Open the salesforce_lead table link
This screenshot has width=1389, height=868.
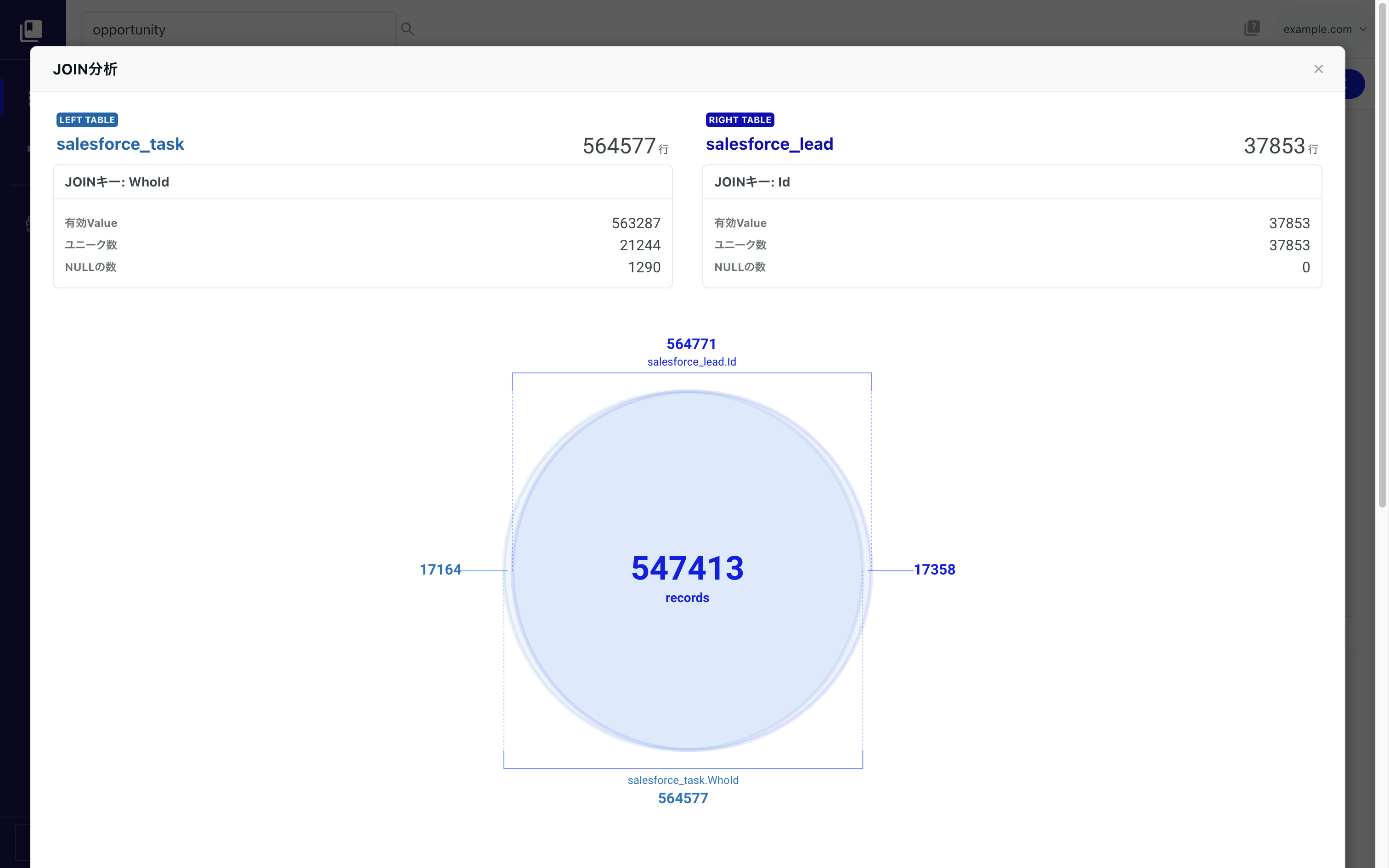[x=769, y=143]
